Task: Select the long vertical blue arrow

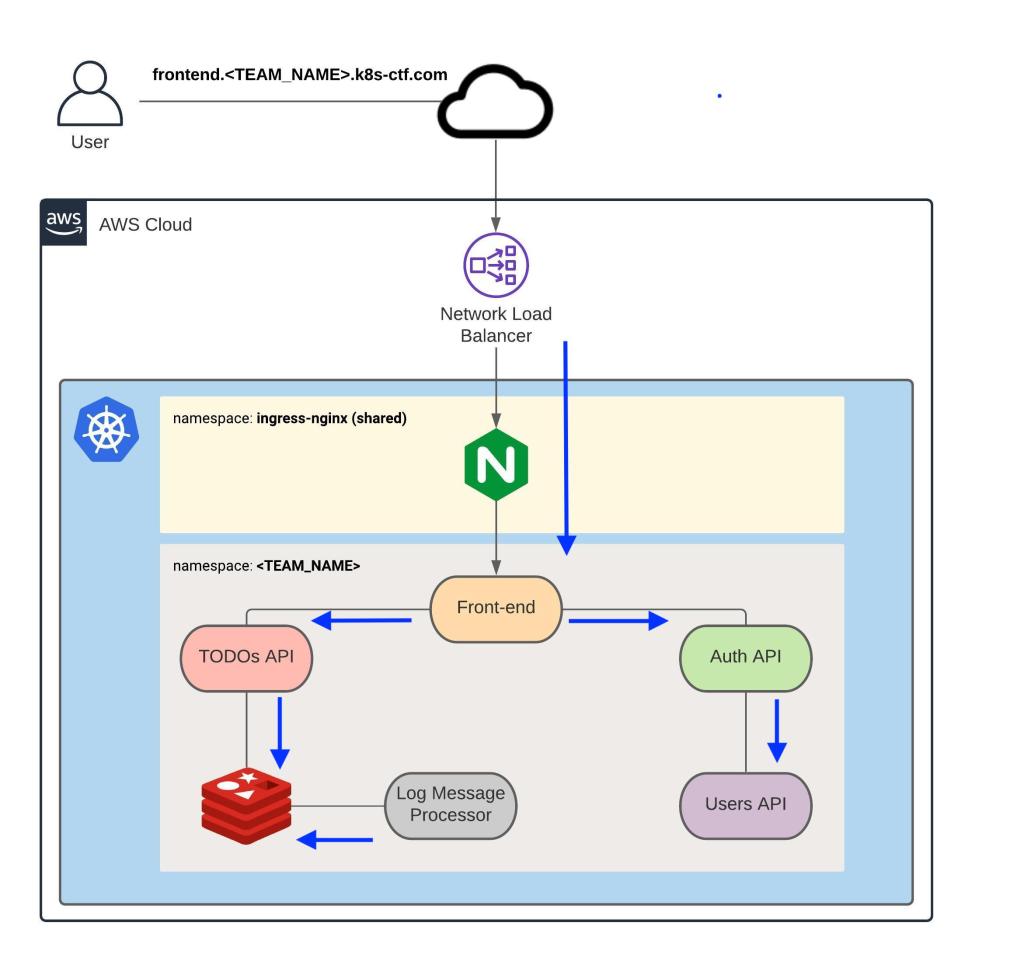Action: pyautogui.click(x=566, y=446)
